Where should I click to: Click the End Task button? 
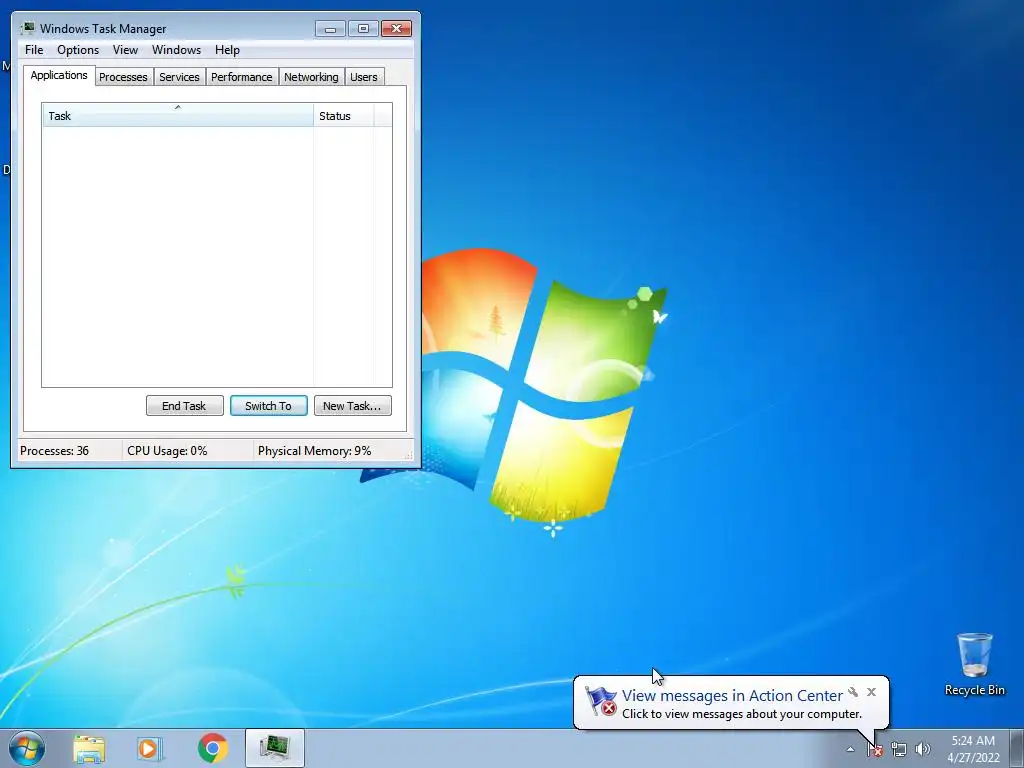(184, 406)
